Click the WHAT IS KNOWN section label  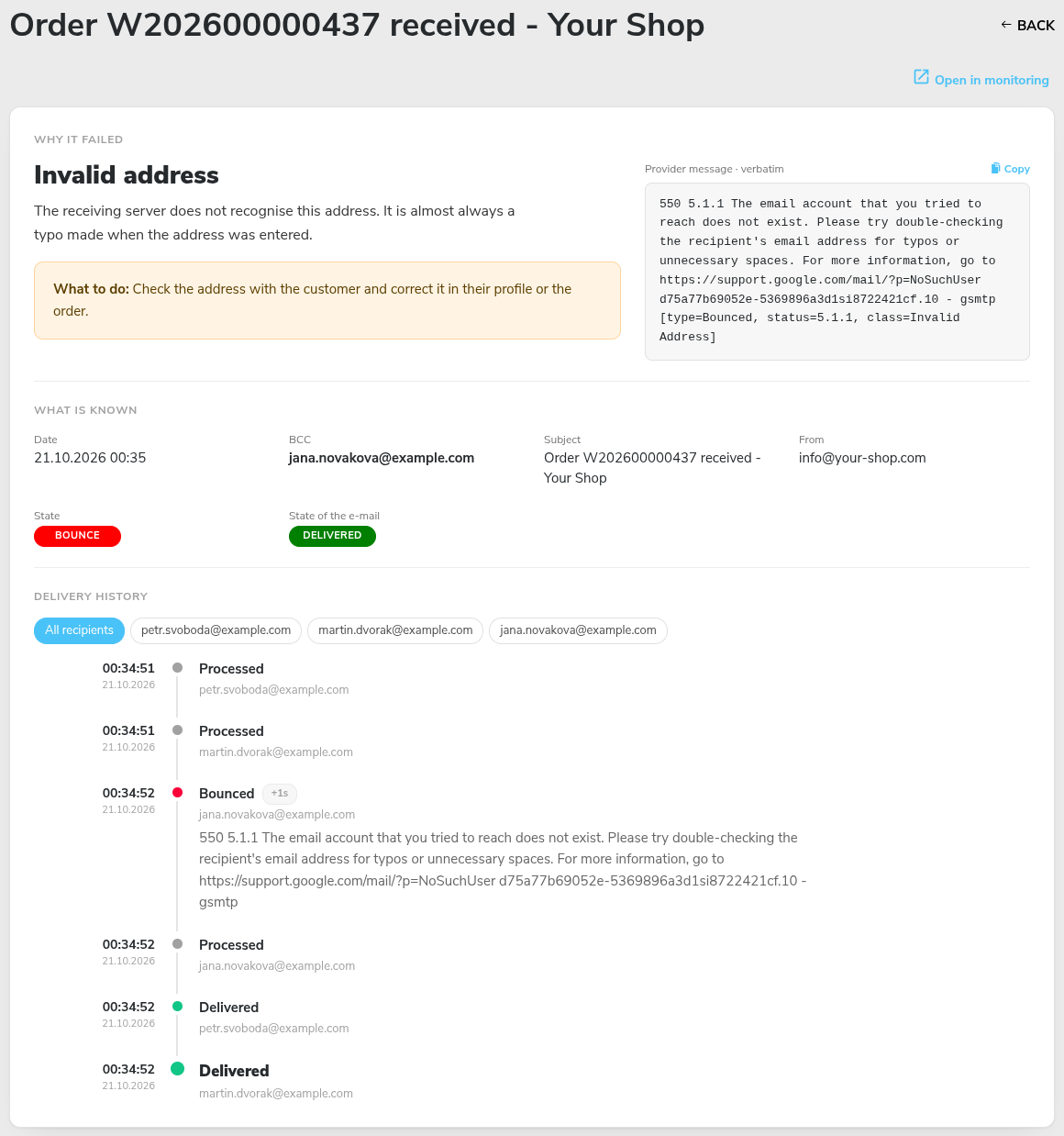(x=85, y=410)
